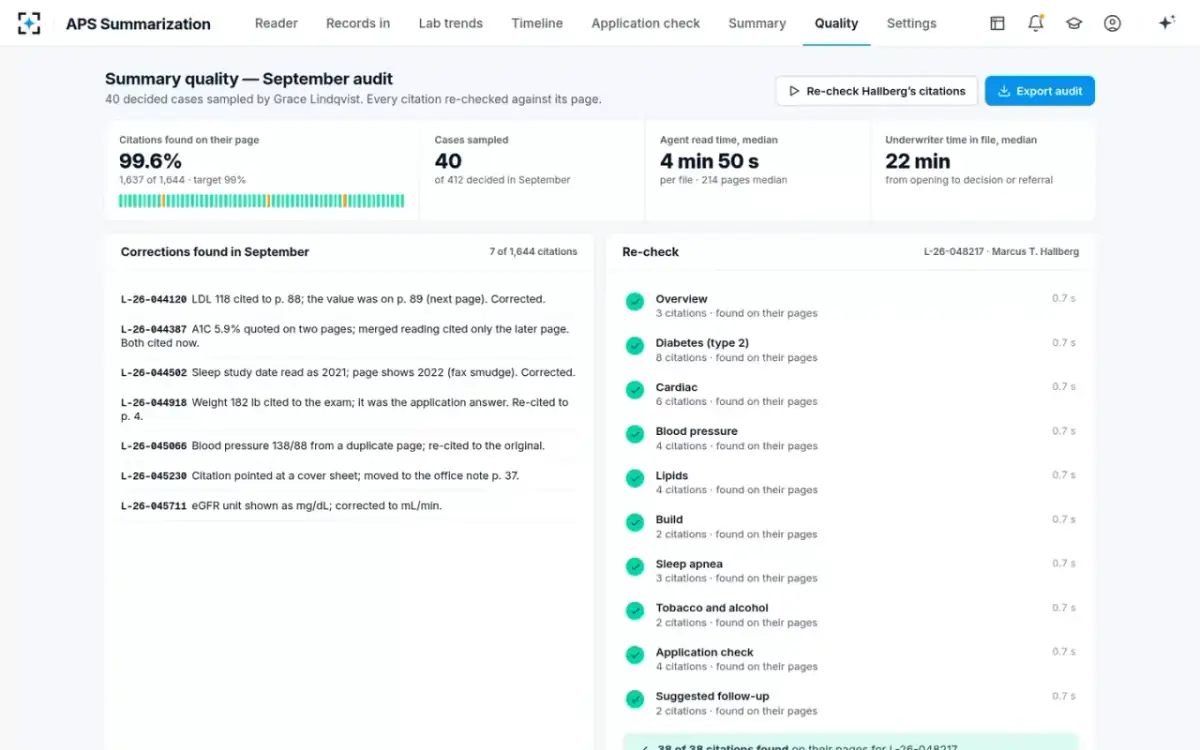
Task: Click the sparkle assistant icon
Action: 1166,23
